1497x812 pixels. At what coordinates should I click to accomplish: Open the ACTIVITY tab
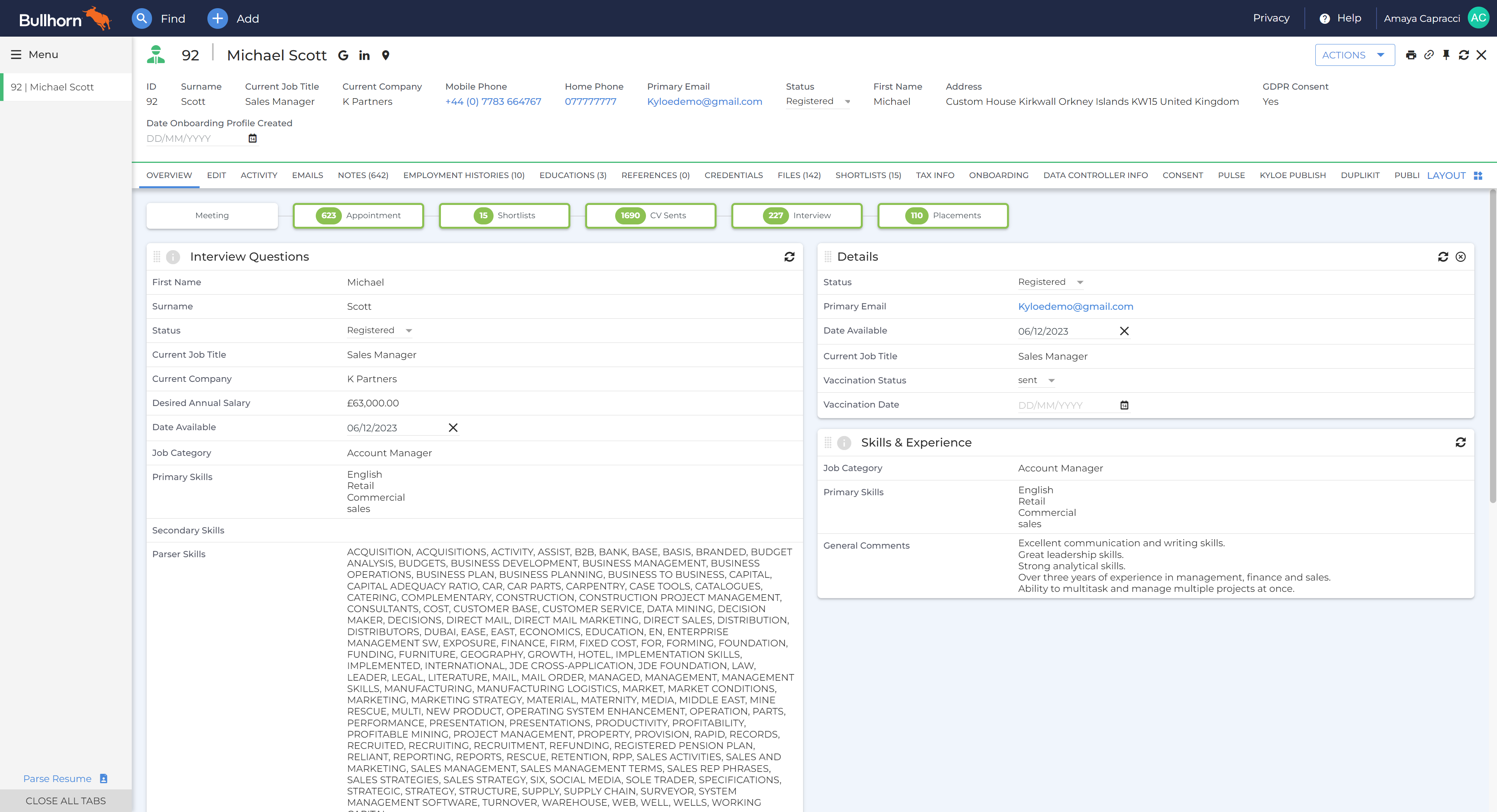coord(258,175)
